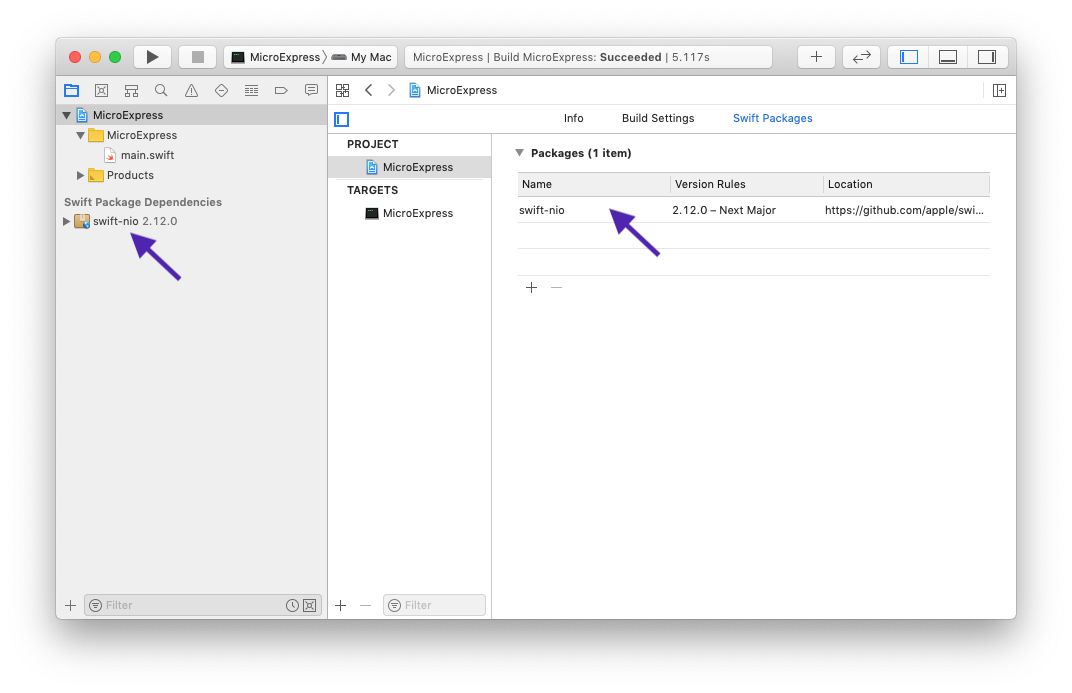This screenshot has width=1072, height=693.
Task: Select swift-nio 2.12.0 in navigator
Action: pyautogui.click(x=135, y=221)
